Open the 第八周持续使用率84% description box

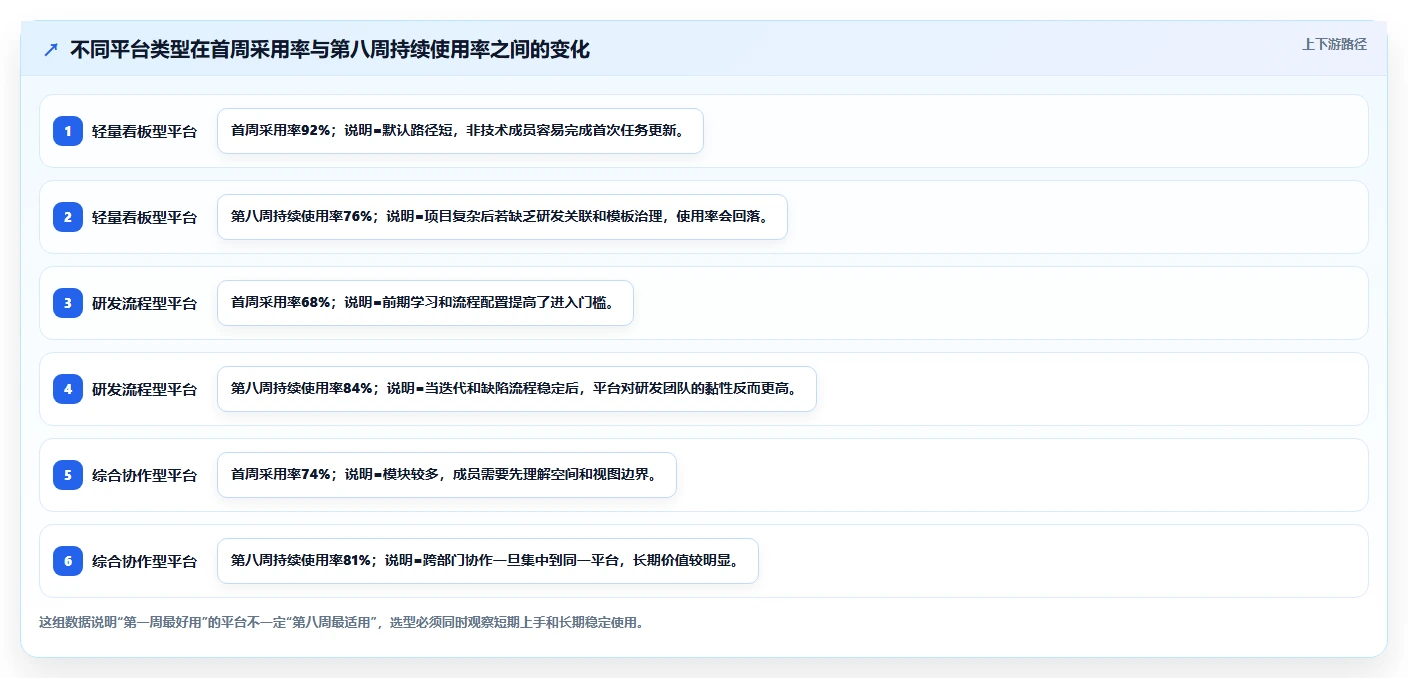point(517,389)
